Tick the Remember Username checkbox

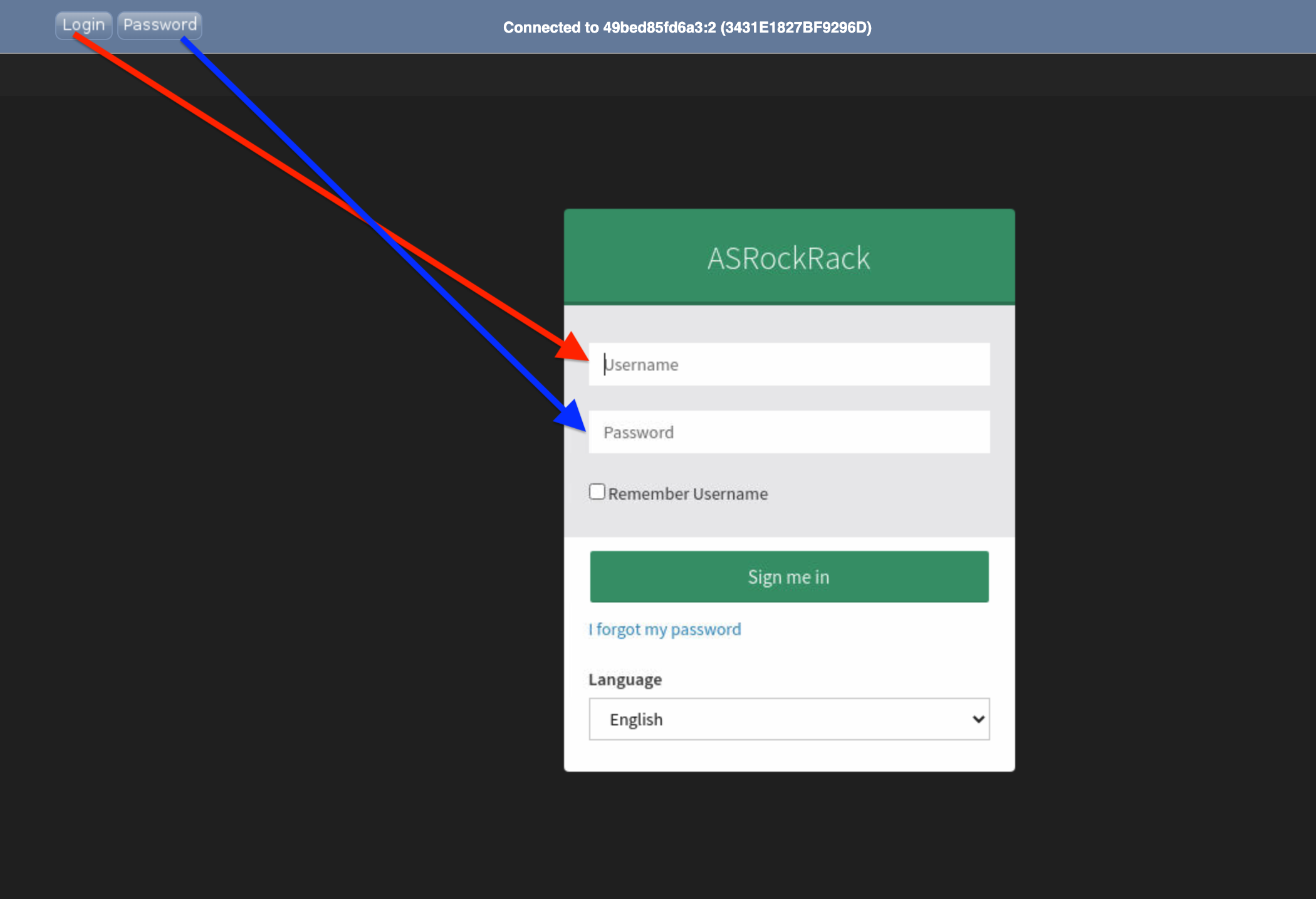tap(597, 492)
